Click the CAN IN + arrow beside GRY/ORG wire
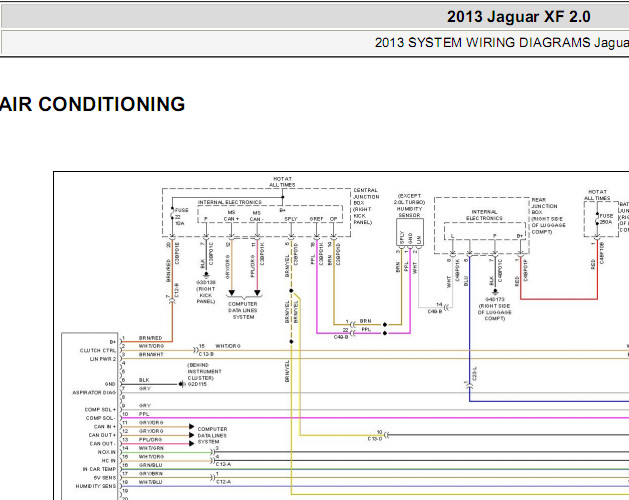Viewport: 629px width, 500px height. [x=190, y=424]
